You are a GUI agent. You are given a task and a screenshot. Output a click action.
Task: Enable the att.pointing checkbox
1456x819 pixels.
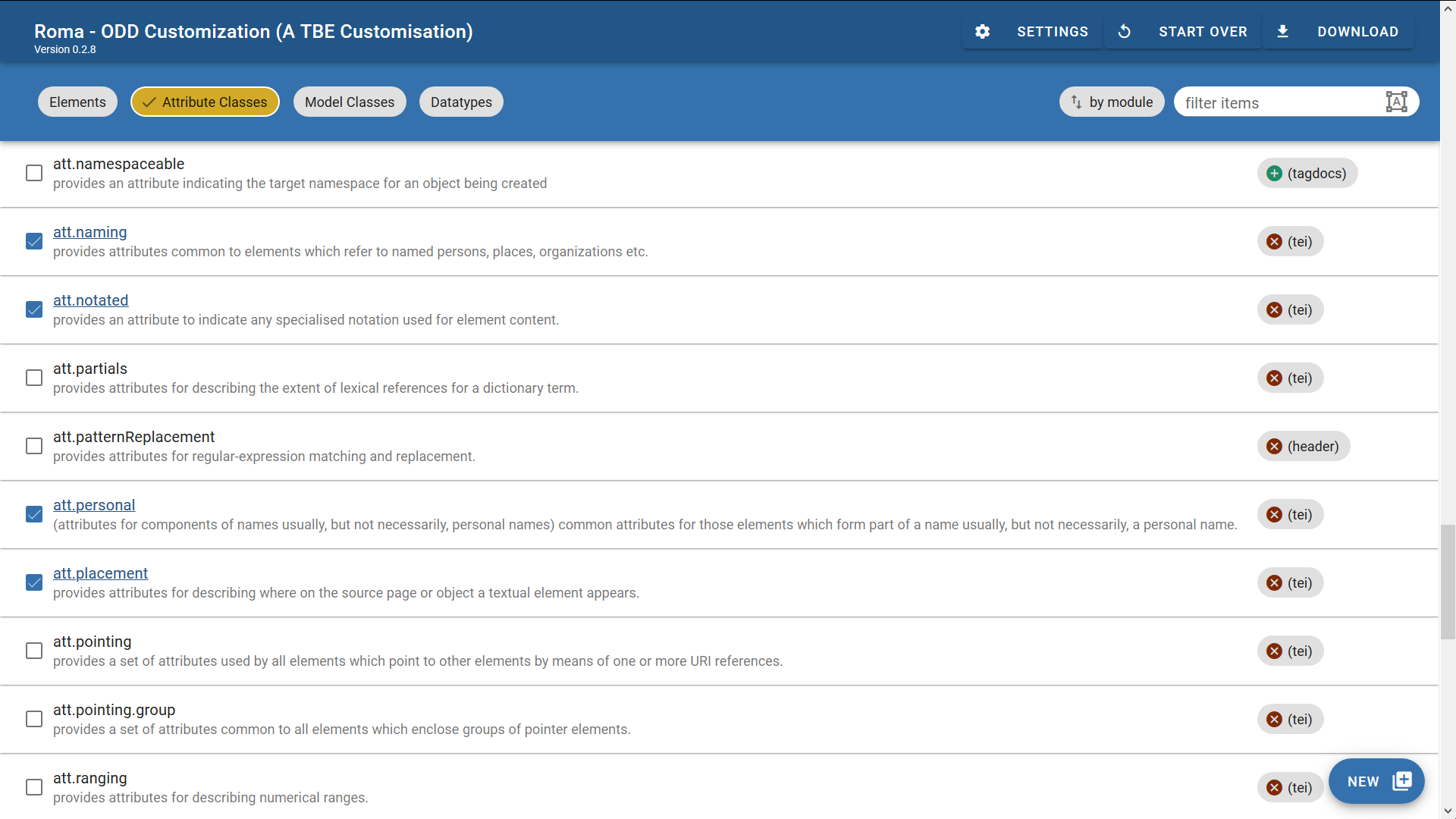pyautogui.click(x=34, y=651)
